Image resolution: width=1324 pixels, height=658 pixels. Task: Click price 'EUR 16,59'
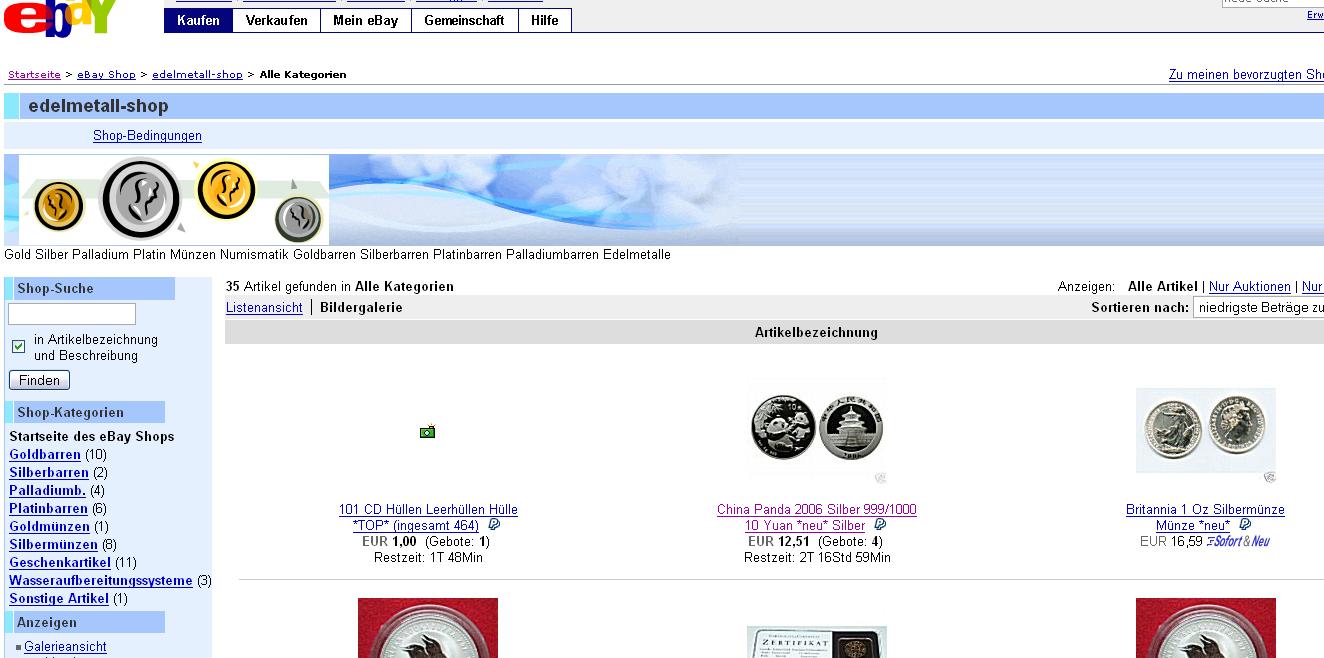click(1171, 542)
